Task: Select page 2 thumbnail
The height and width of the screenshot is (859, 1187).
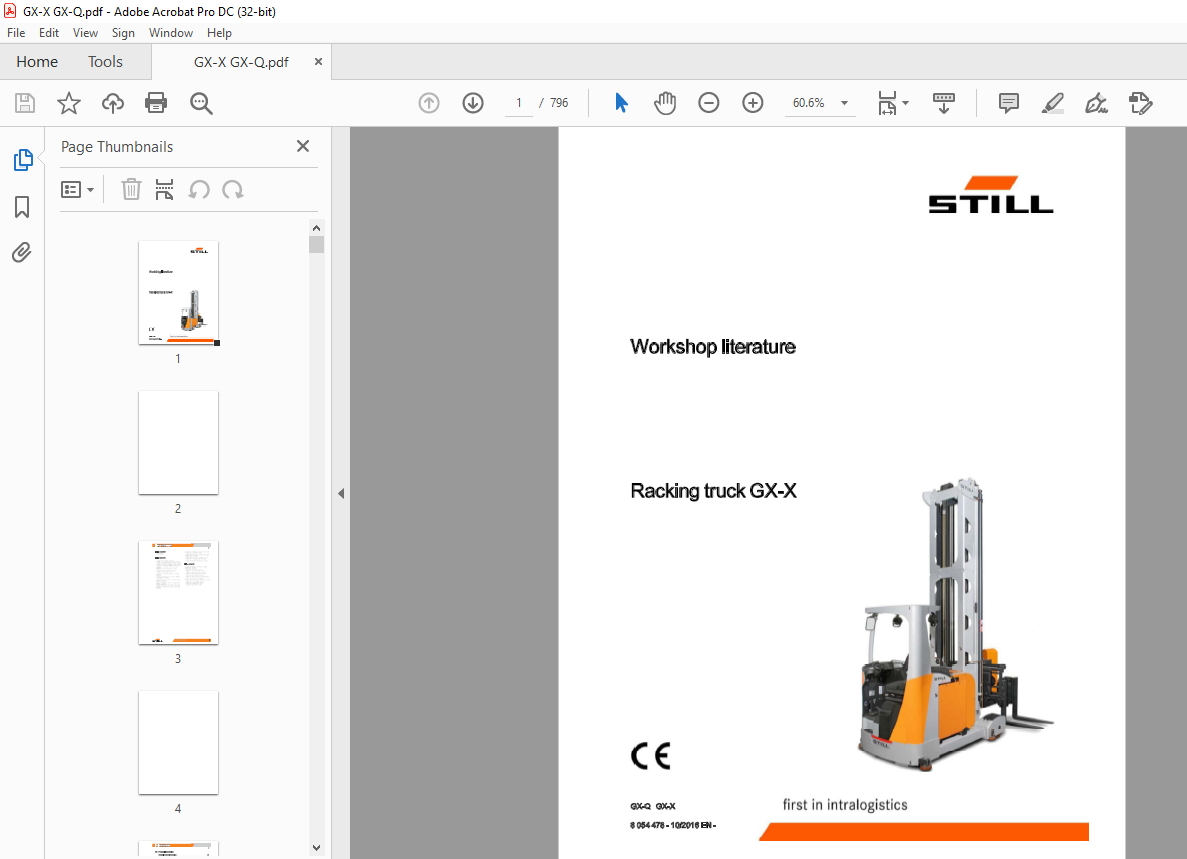Action: pos(179,443)
